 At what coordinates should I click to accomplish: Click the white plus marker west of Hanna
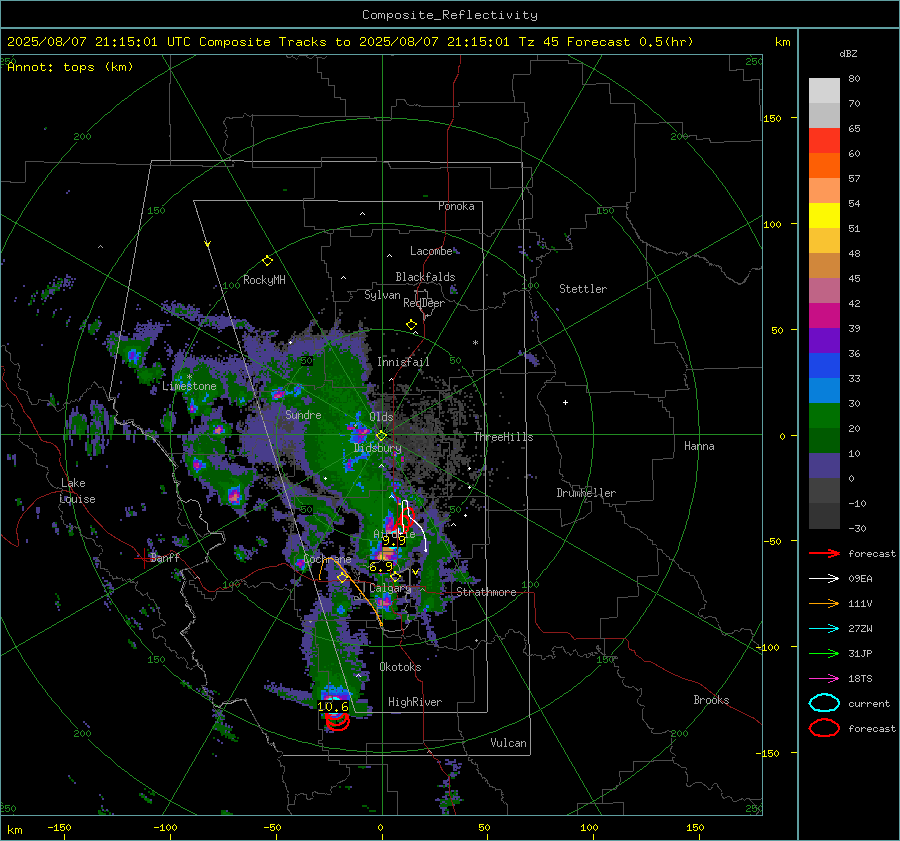click(565, 402)
